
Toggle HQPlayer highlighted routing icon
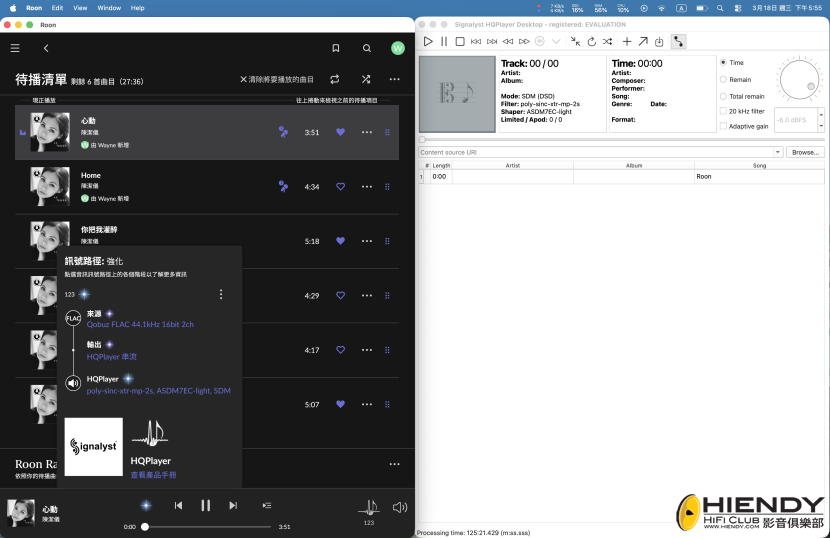[678, 41]
